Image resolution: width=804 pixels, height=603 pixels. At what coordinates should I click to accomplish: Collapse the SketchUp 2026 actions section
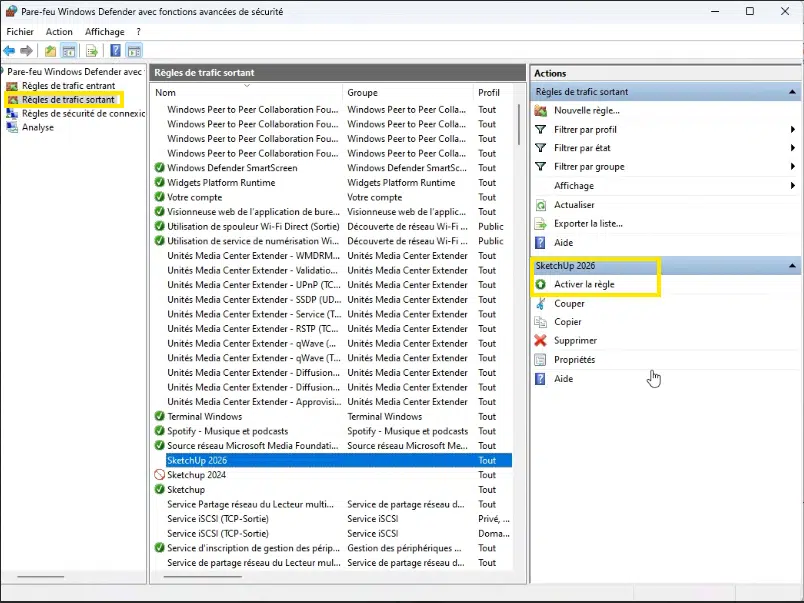click(793, 267)
